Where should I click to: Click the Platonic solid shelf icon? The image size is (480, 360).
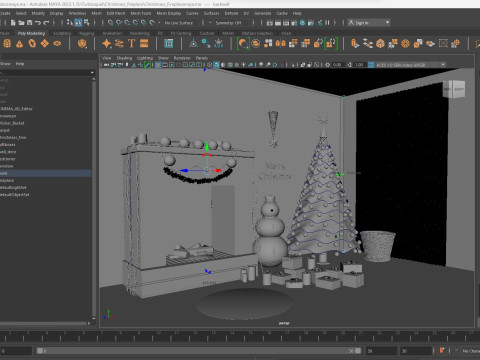pos(82,43)
